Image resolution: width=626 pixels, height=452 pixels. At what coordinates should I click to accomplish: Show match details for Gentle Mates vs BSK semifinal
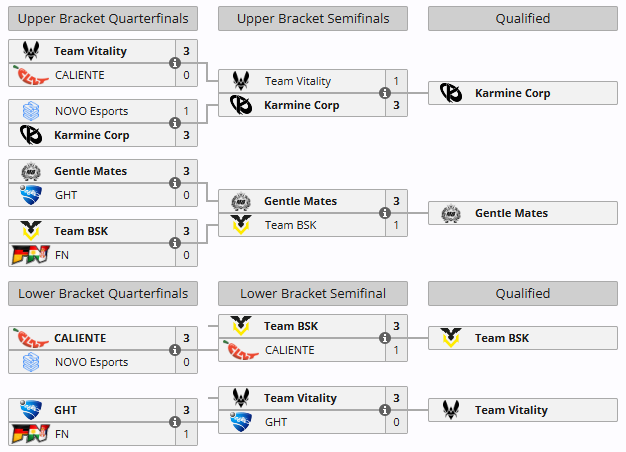point(384,213)
